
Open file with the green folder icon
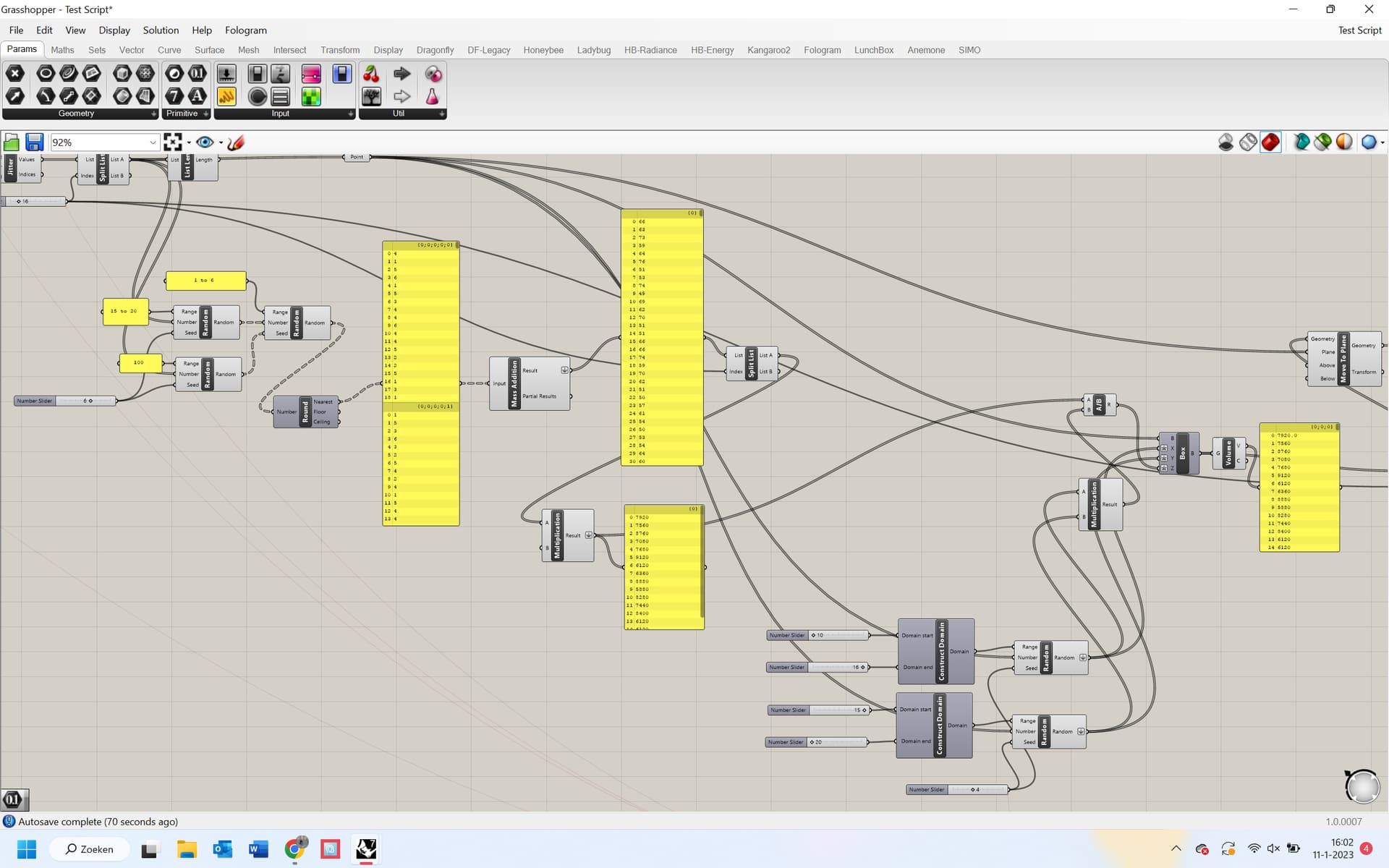pyautogui.click(x=12, y=142)
